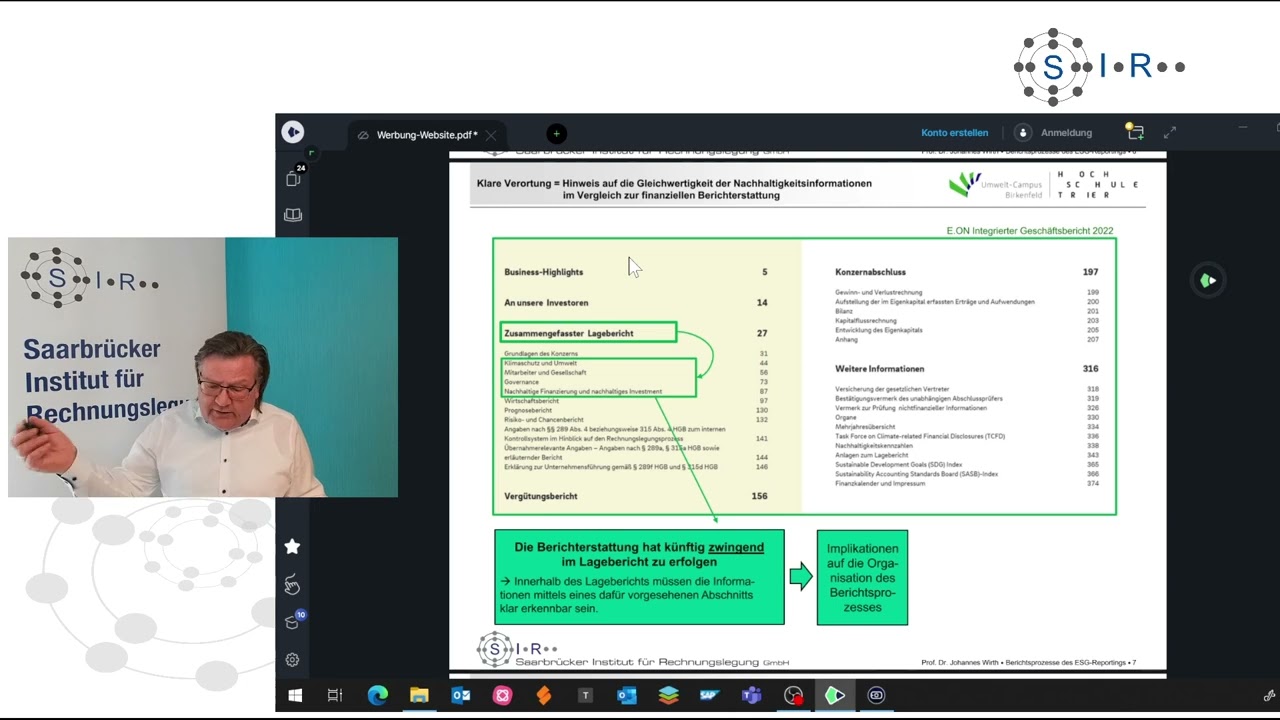Click the Anmeldung sign-in button
This screenshot has width=1280, height=720.
(1054, 133)
